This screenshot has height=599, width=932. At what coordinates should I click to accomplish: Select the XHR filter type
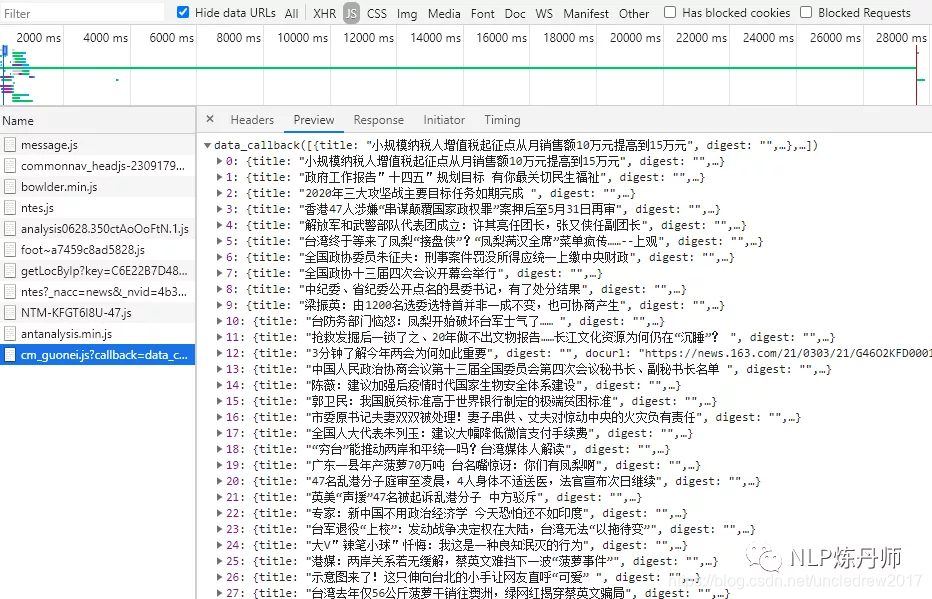325,13
